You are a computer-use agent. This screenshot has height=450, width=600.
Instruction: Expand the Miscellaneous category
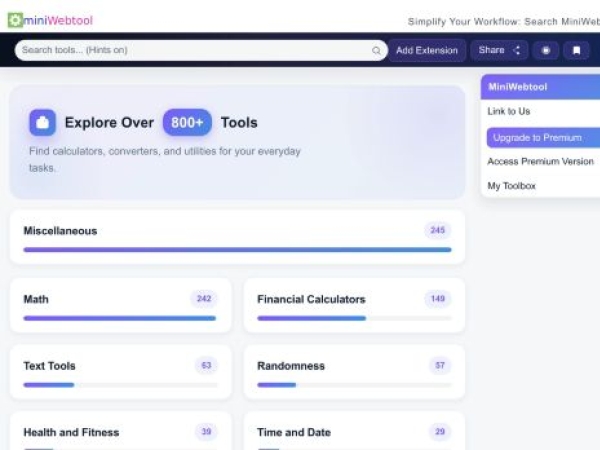coord(60,231)
